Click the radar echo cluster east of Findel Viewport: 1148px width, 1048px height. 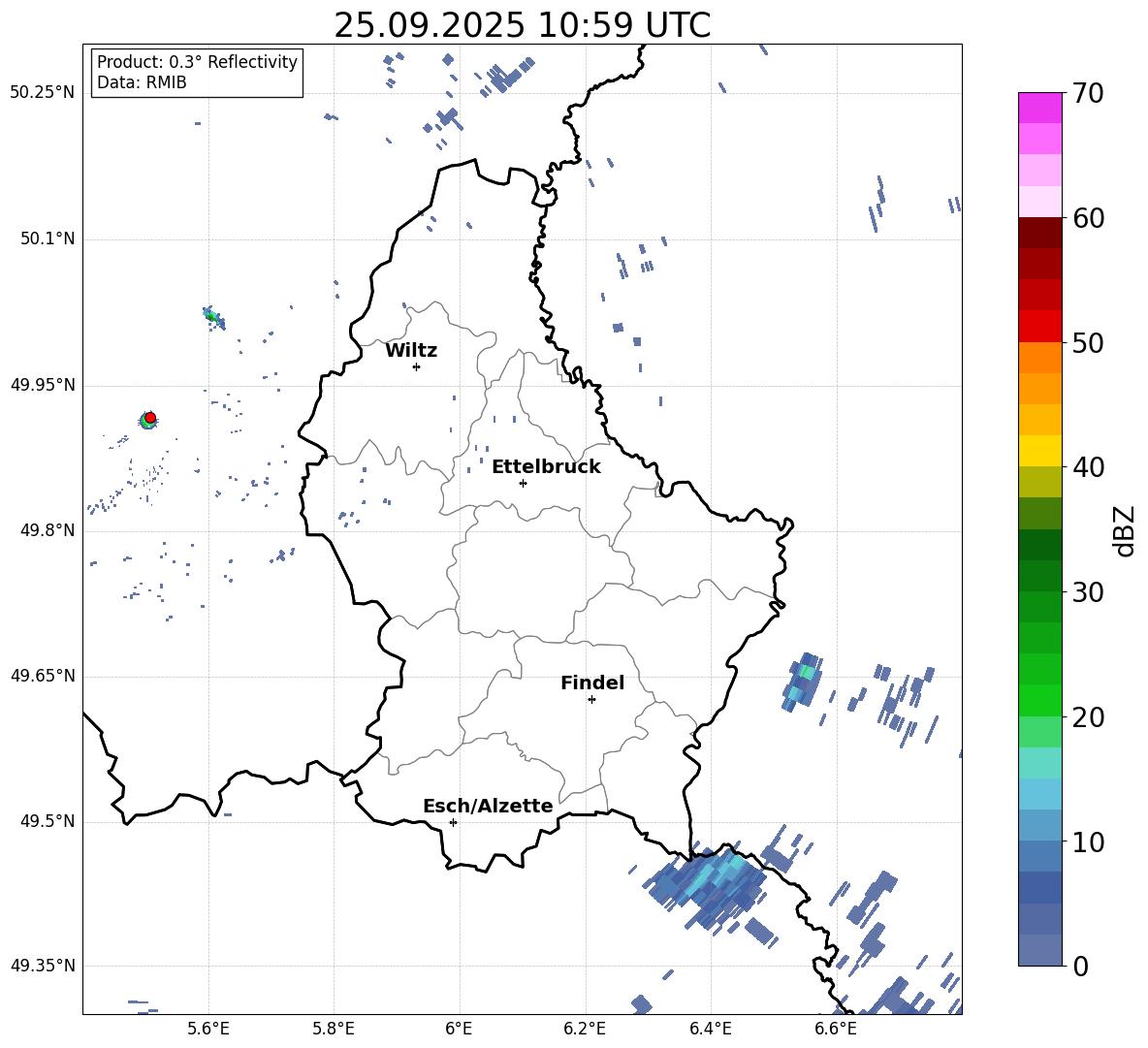(x=803, y=682)
